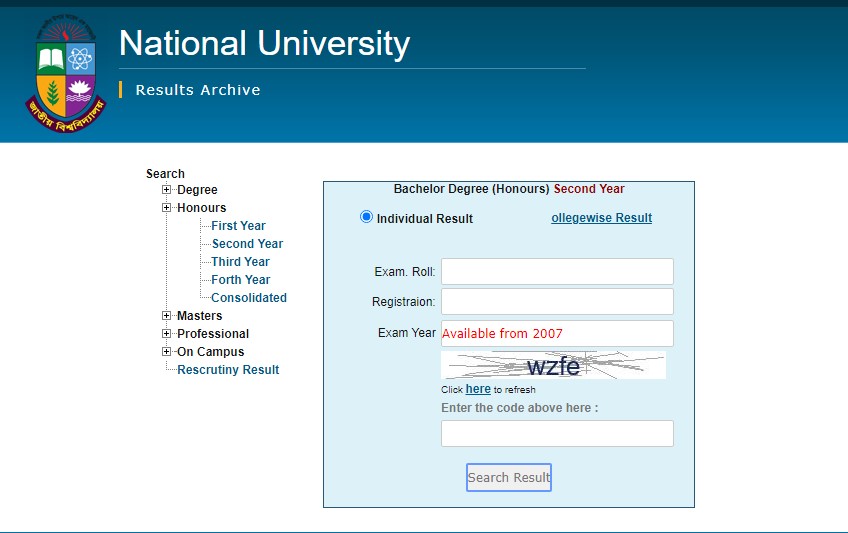Image resolution: width=848 pixels, height=533 pixels.
Task: Expand the Degree tree node
Action: [167, 190]
